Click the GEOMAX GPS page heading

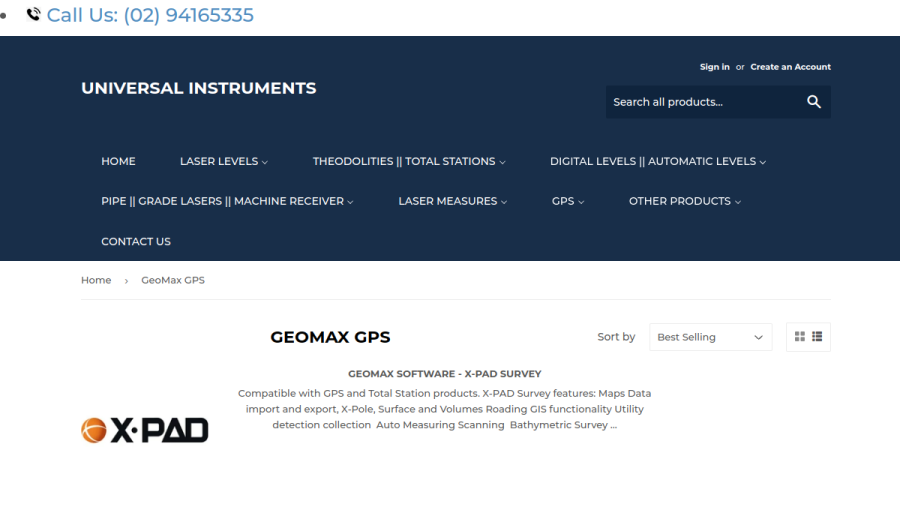(330, 337)
